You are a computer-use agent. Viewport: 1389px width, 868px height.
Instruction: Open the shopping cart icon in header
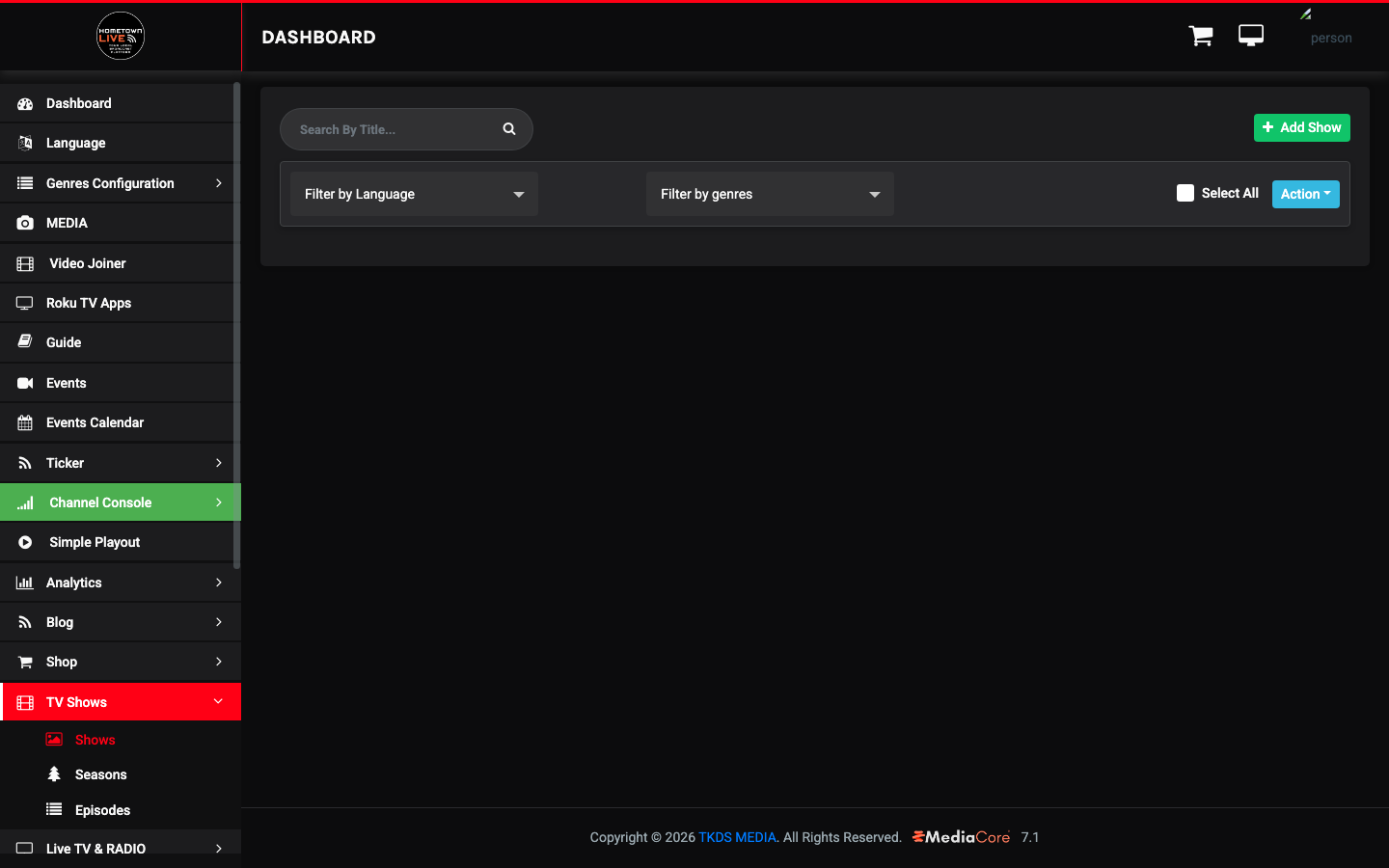(x=1201, y=36)
